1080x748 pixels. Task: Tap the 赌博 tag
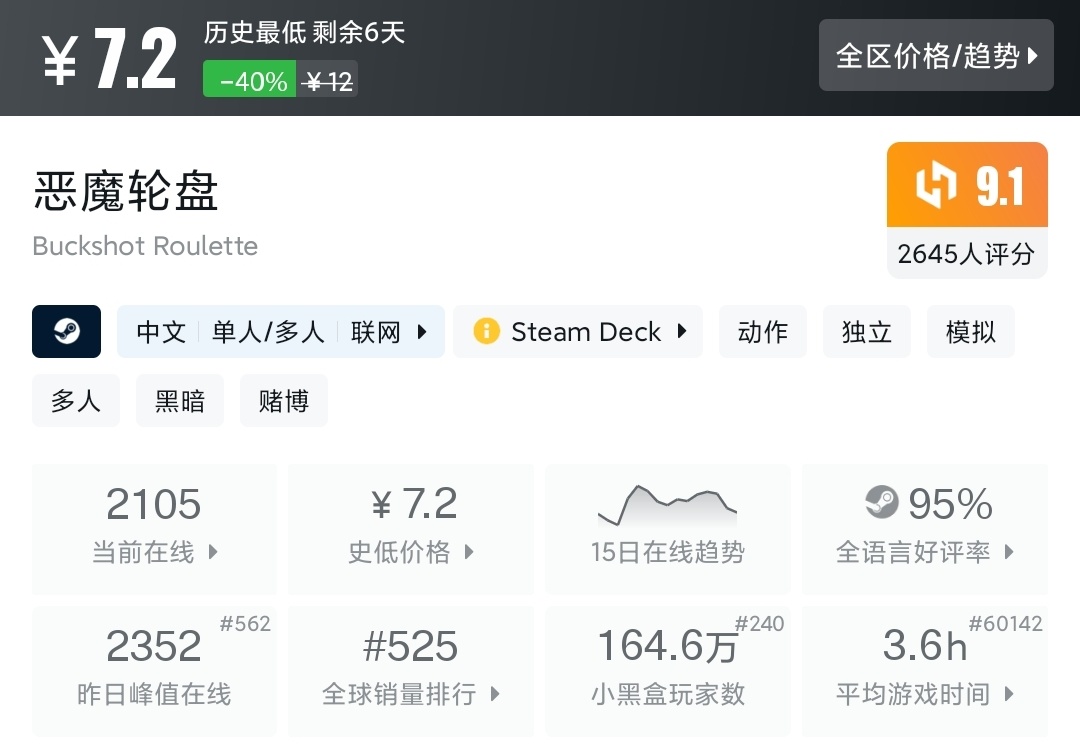(284, 401)
